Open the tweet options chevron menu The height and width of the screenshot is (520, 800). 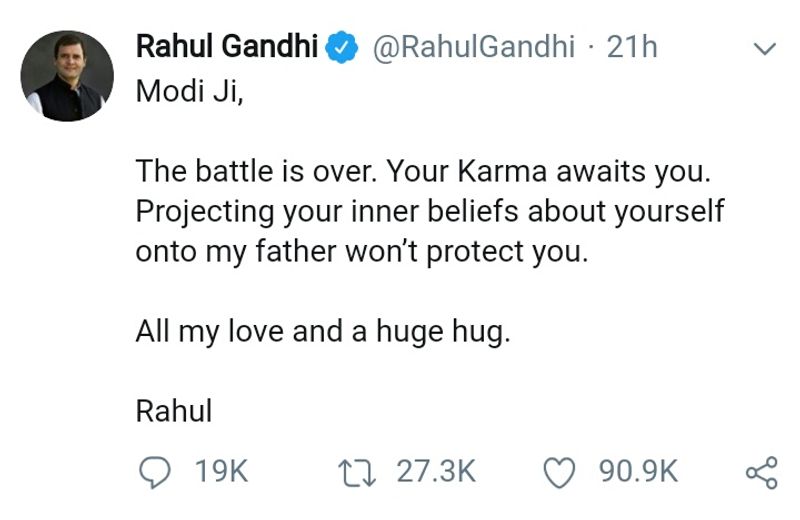tap(763, 48)
